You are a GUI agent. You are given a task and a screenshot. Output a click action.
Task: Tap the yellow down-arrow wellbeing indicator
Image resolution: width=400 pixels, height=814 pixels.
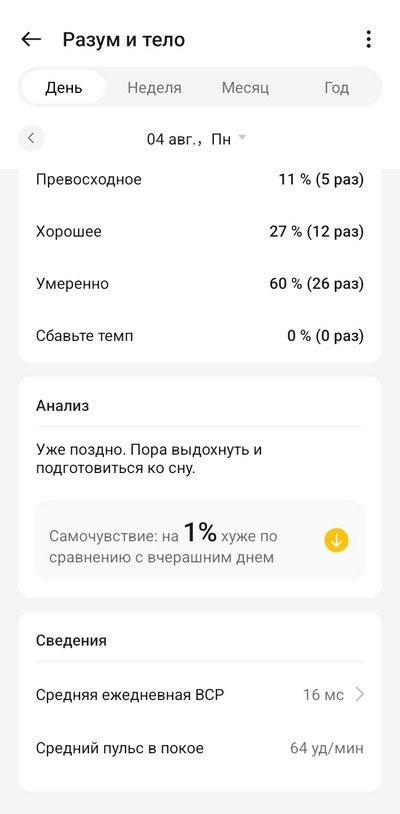pos(336,540)
